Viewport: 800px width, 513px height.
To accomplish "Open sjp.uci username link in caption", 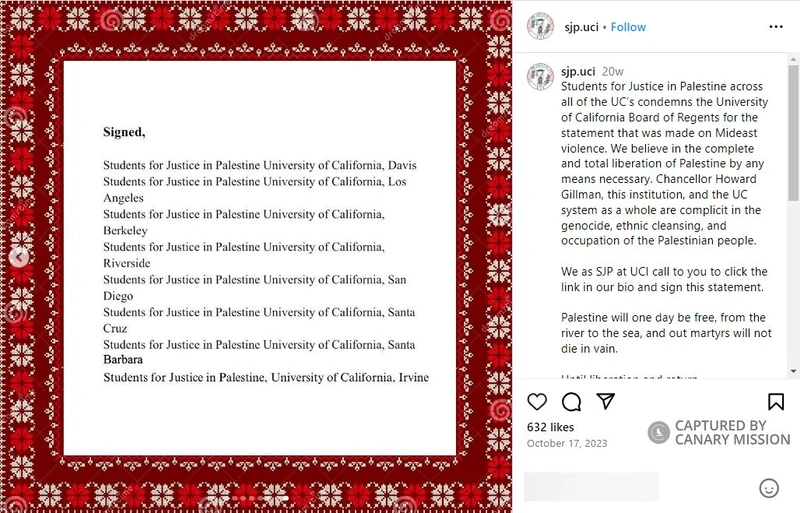I will [x=578, y=71].
